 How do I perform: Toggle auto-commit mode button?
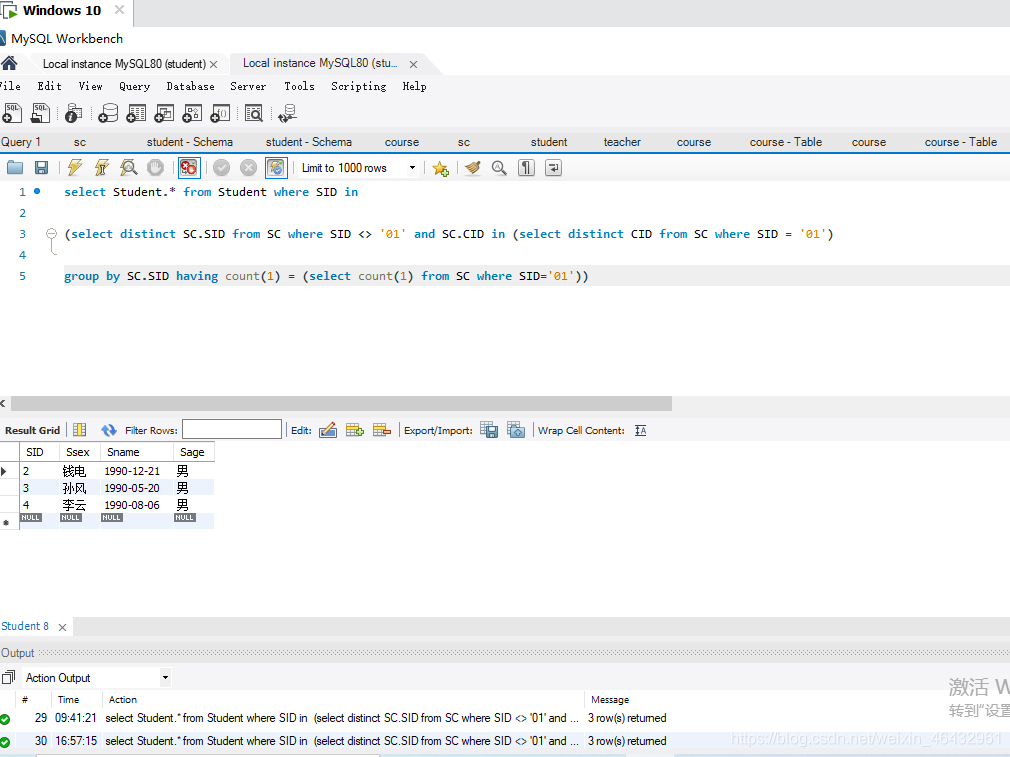[276, 168]
